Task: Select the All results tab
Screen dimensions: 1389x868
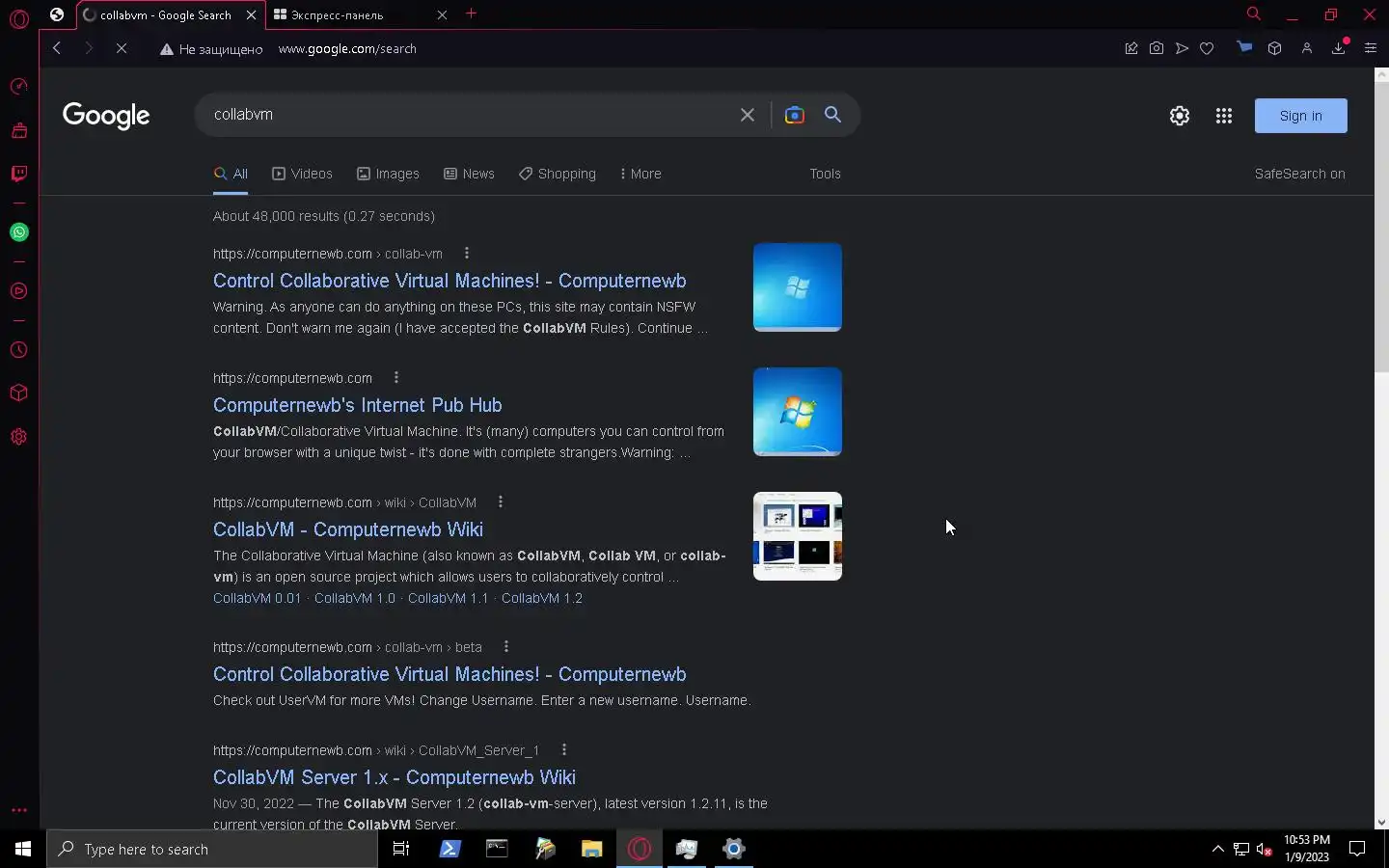Action: tap(231, 174)
